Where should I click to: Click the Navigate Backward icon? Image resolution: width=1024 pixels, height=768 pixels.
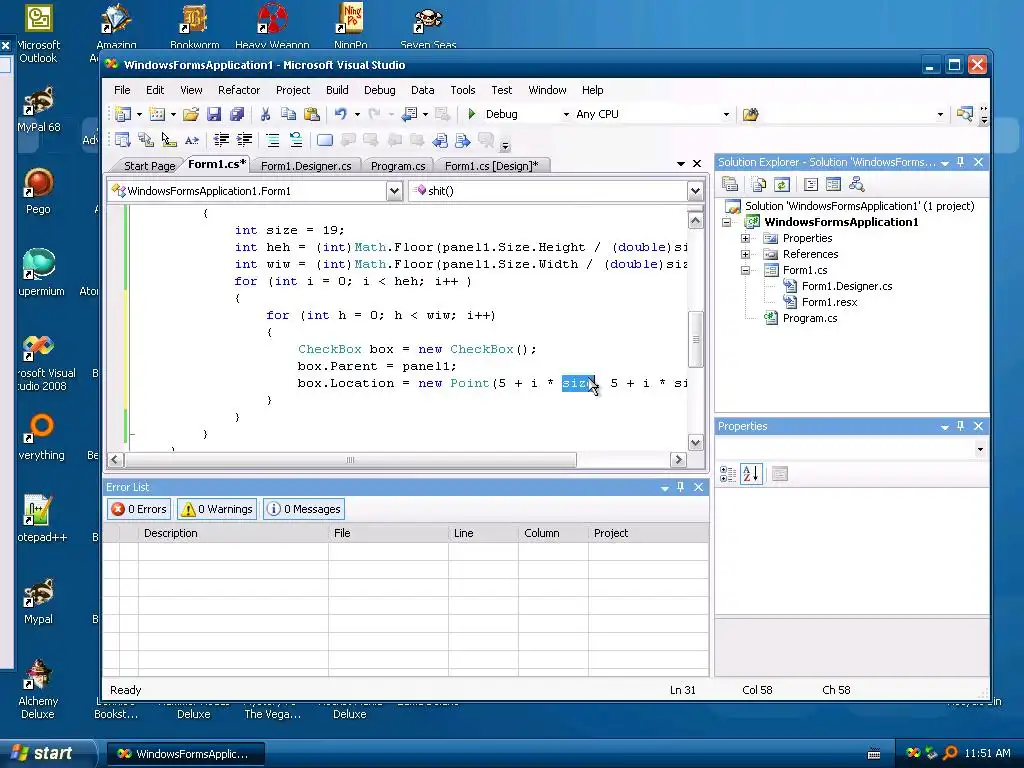(x=409, y=114)
